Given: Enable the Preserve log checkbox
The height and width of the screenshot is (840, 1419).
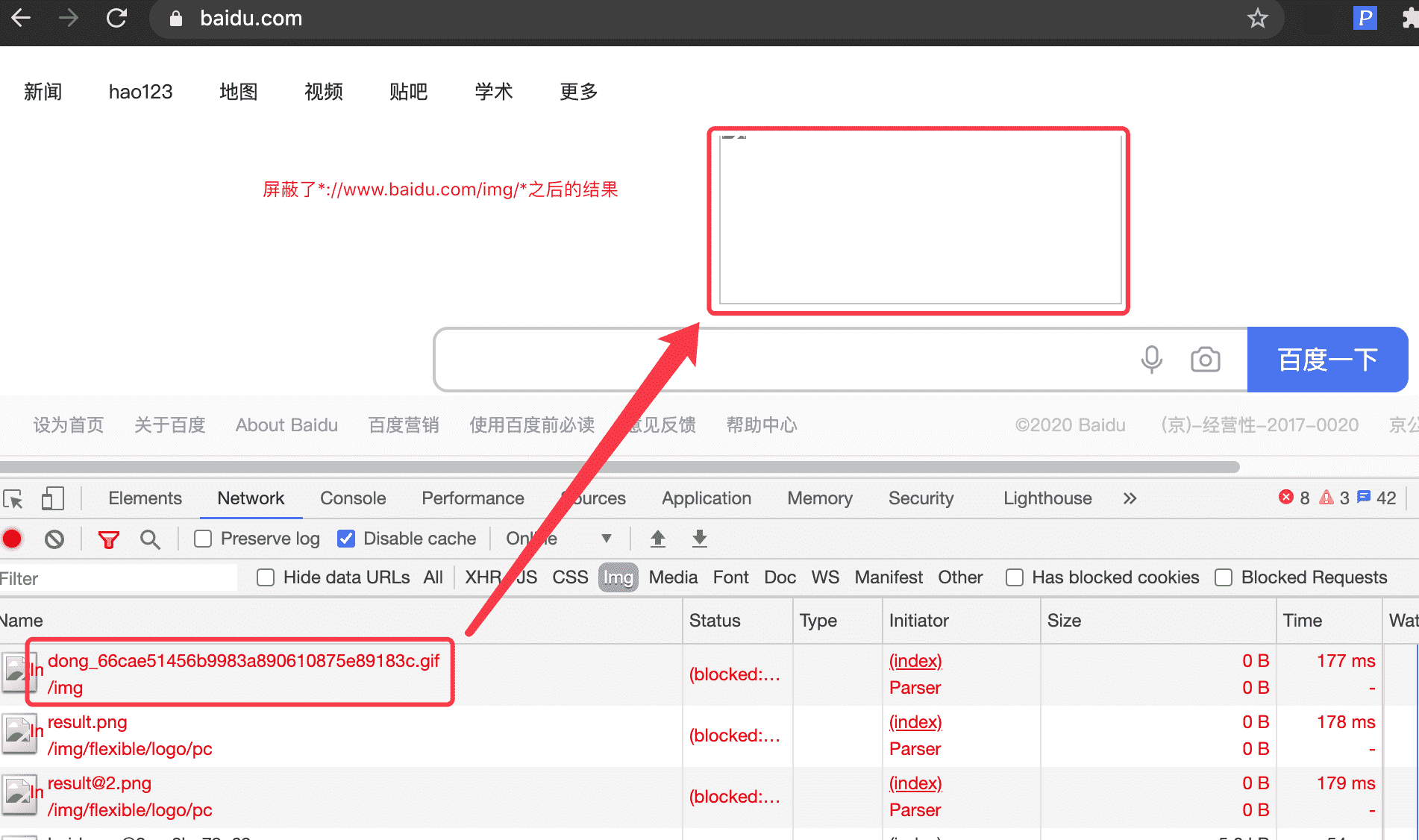Looking at the screenshot, I should (203, 539).
